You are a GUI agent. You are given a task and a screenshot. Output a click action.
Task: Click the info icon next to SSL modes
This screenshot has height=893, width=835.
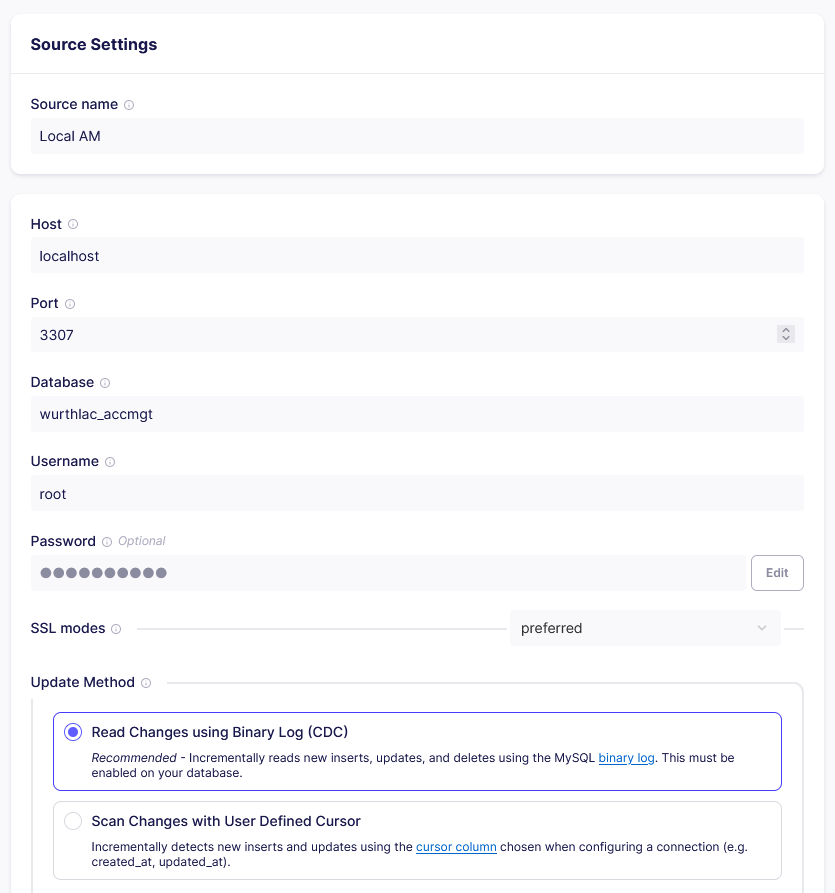coord(116,629)
